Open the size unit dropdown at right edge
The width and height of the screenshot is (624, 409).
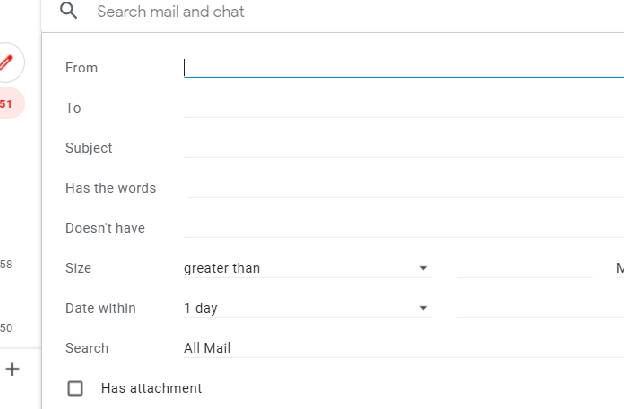click(619, 268)
